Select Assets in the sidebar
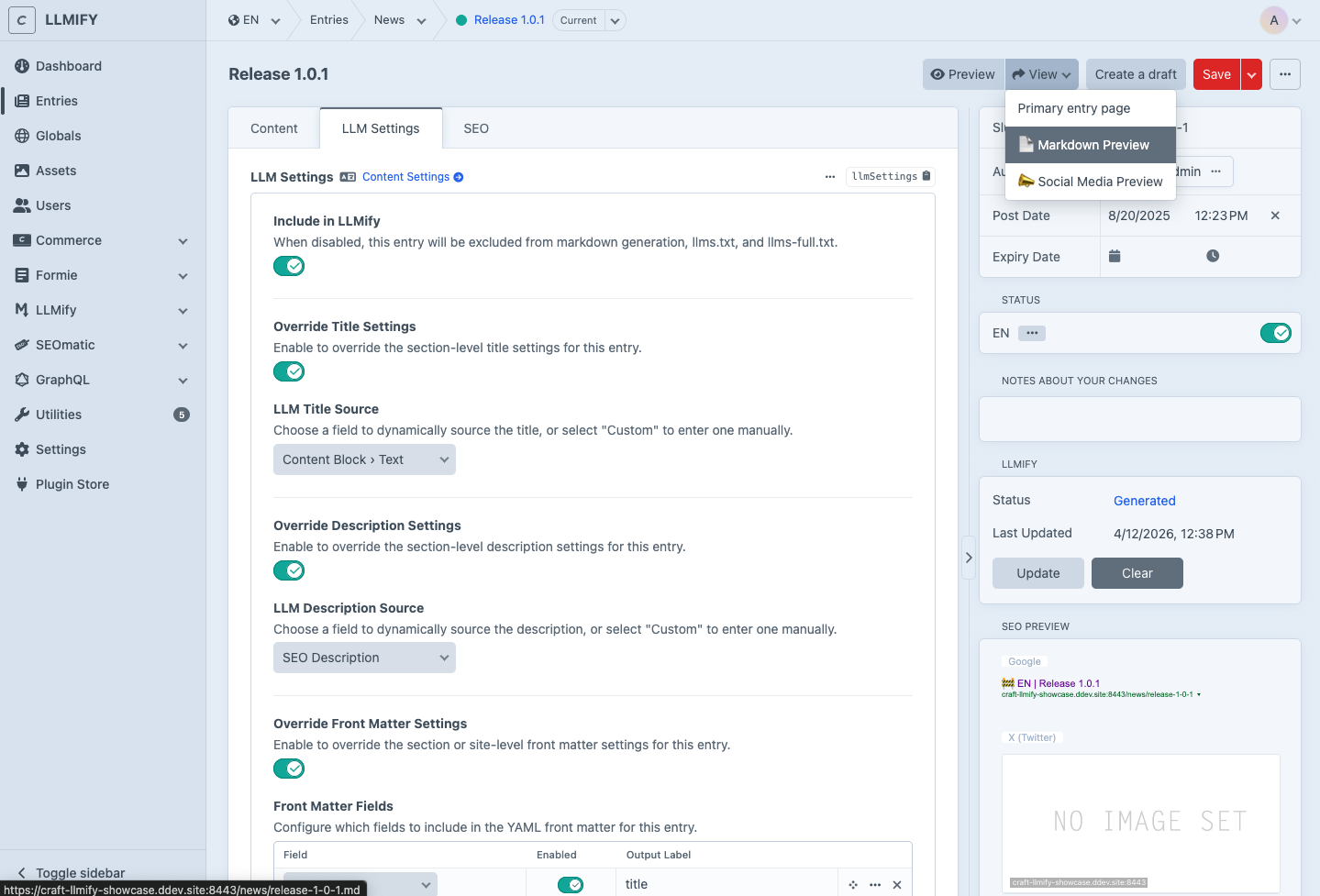1320x896 pixels. (58, 170)
